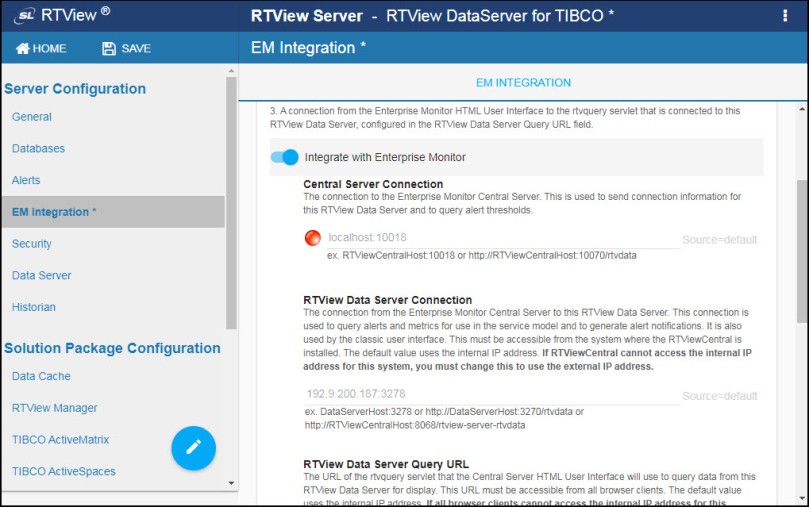Viewport: 809px width, 507px height.
Task: Toggle Integrate with Enterprise Monitor switch
Action: point(285,157)
